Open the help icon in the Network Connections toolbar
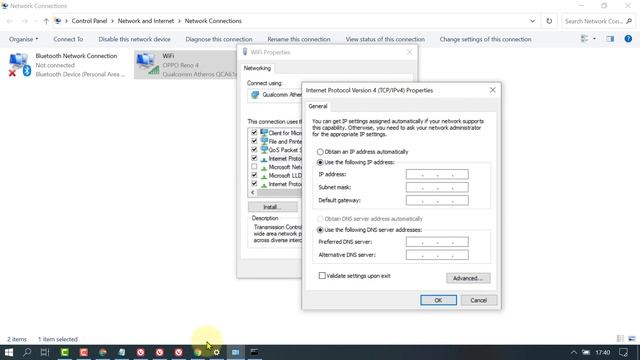Screen dimensions: 640x360 pos(628,39)
